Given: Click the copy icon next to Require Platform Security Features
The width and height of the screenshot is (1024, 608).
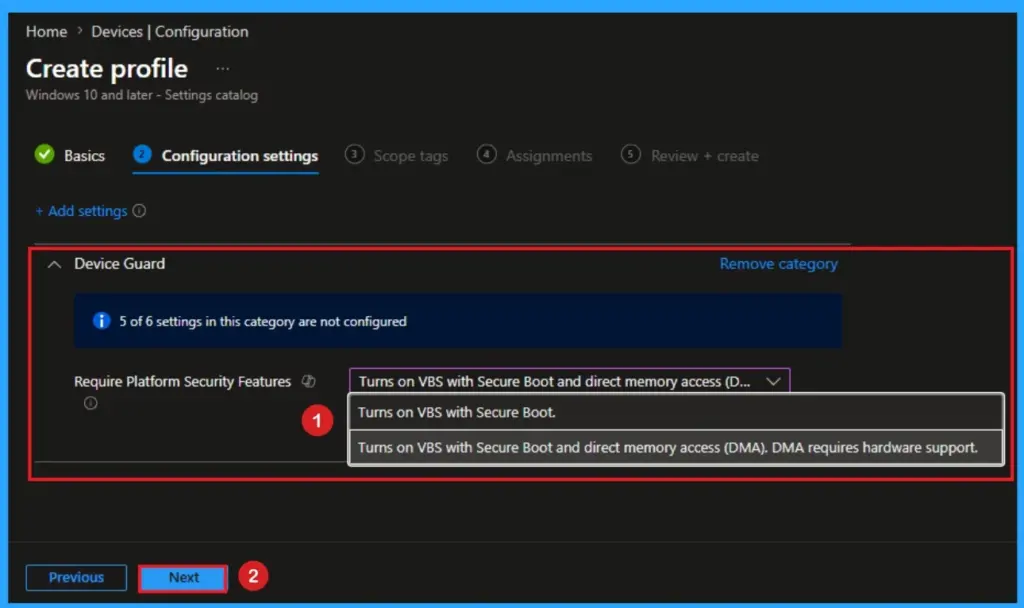Looking at the screenshot, I should (308, 381).
